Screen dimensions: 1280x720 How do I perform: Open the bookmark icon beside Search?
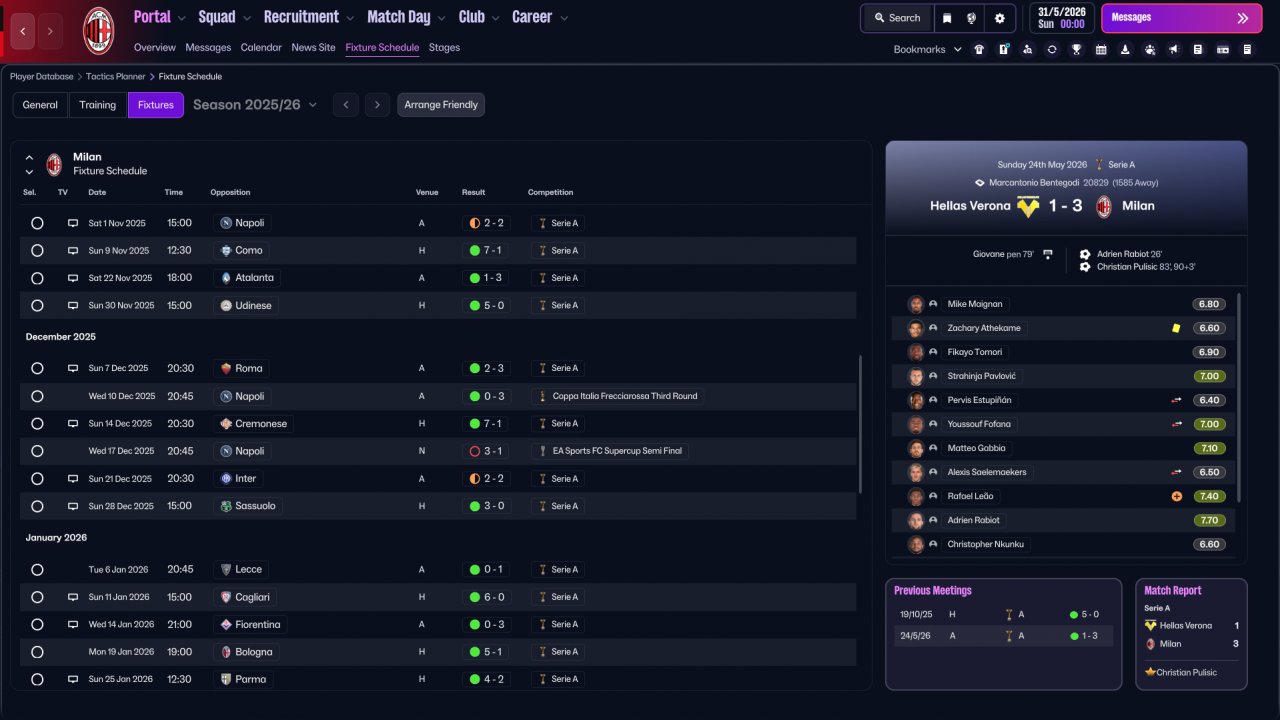[947, 18]
